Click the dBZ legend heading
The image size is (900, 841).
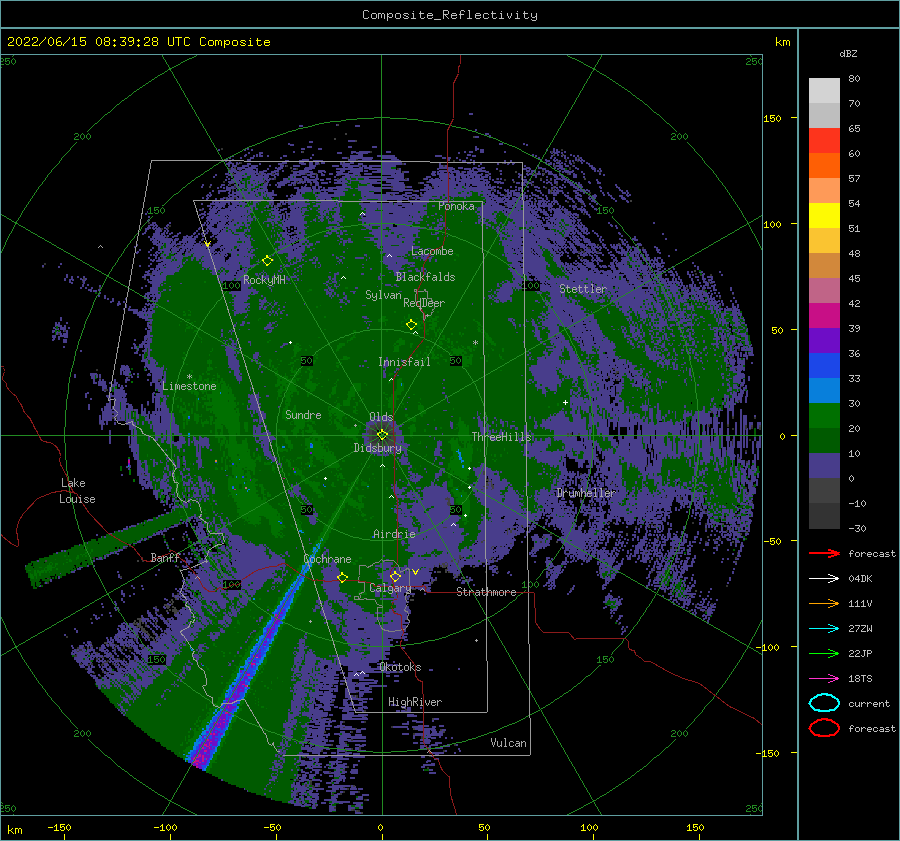coord(848,54)
